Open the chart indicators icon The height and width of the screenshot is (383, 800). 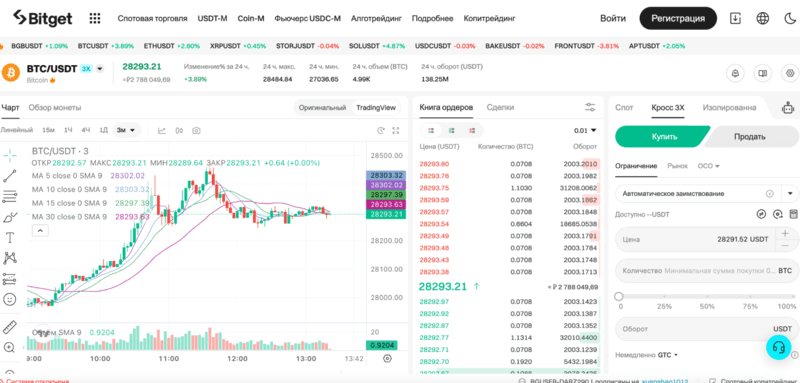pos(162,131)
